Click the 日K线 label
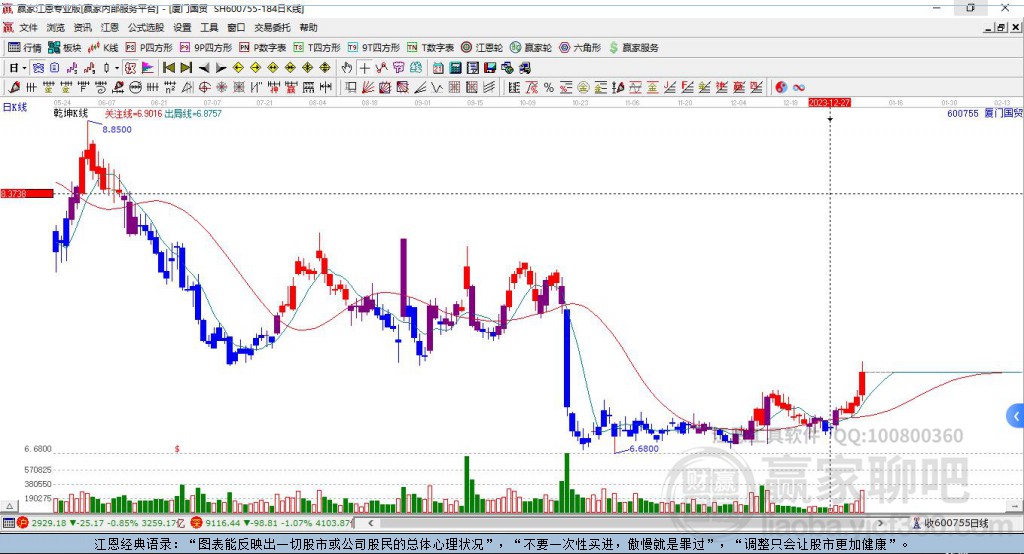Viewport: 1024px width, 554px height. (x=14, y=107)
